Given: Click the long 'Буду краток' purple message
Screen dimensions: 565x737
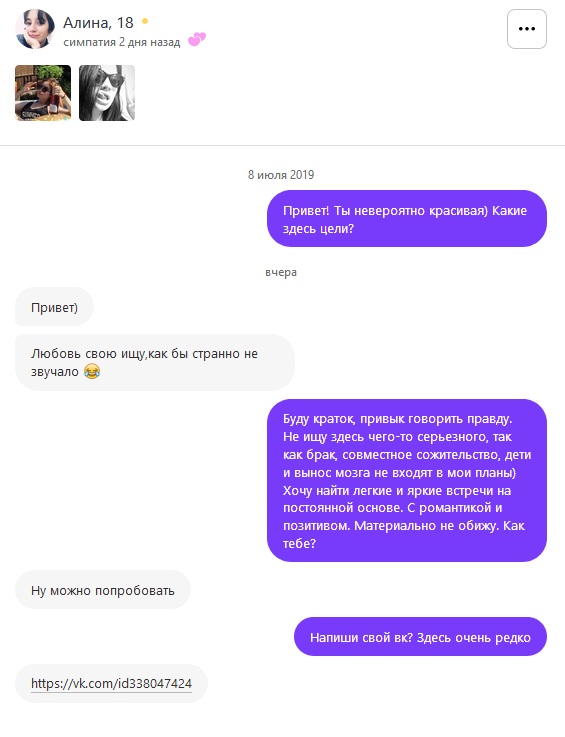Looking at the screenshot, I should [x=407, y=480].
